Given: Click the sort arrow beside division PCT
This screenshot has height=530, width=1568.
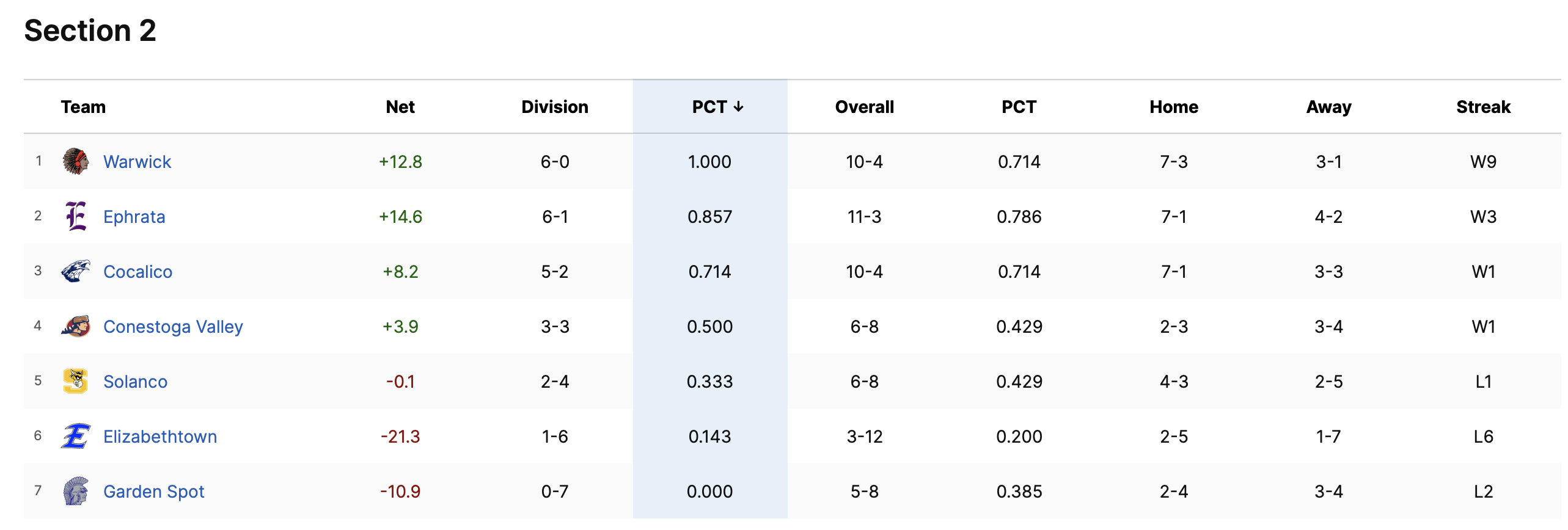Looking at the screenshot, I should (739, 107).
